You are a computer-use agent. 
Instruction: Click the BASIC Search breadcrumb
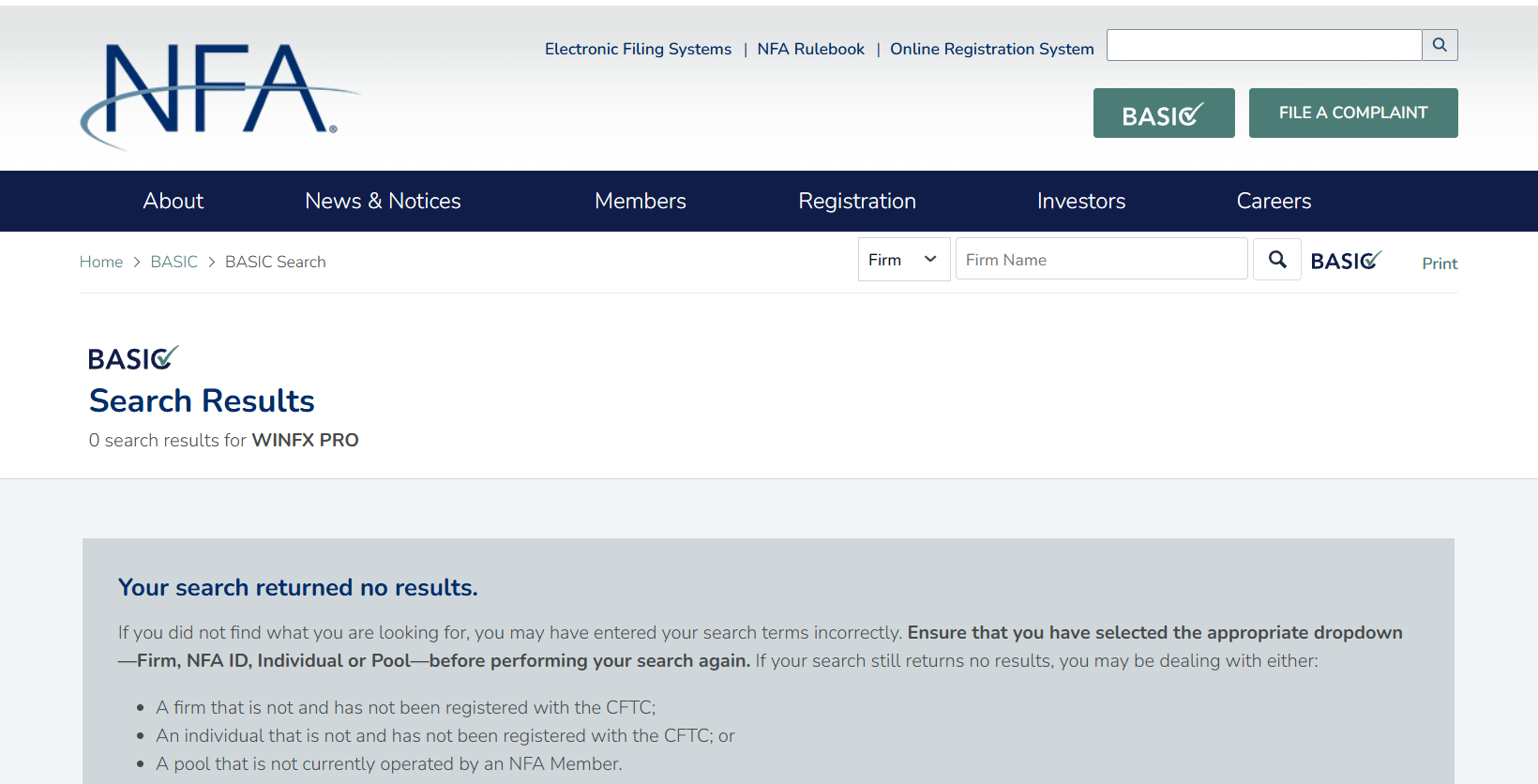tap(276, 262)
